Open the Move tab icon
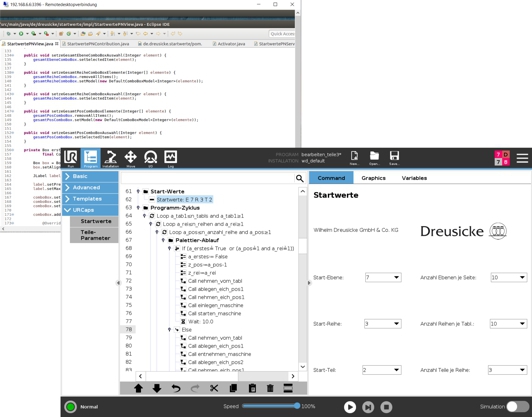The image size is (532, 417). (x=131, y=158)
